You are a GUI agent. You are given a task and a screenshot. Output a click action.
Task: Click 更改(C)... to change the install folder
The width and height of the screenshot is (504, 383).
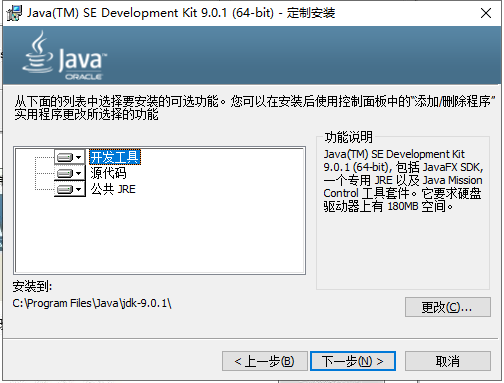pos(448,307)
